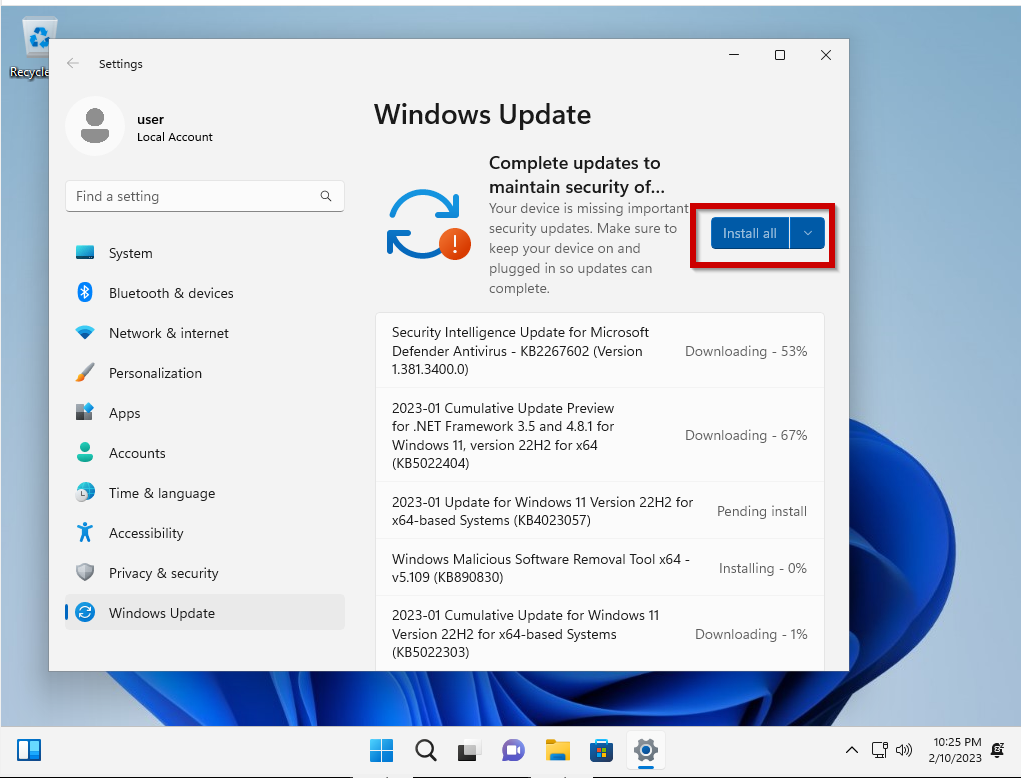Open Microsoft Store from the taskbar
This screenshot has width=1021, height=778.
tap(601, 751)
